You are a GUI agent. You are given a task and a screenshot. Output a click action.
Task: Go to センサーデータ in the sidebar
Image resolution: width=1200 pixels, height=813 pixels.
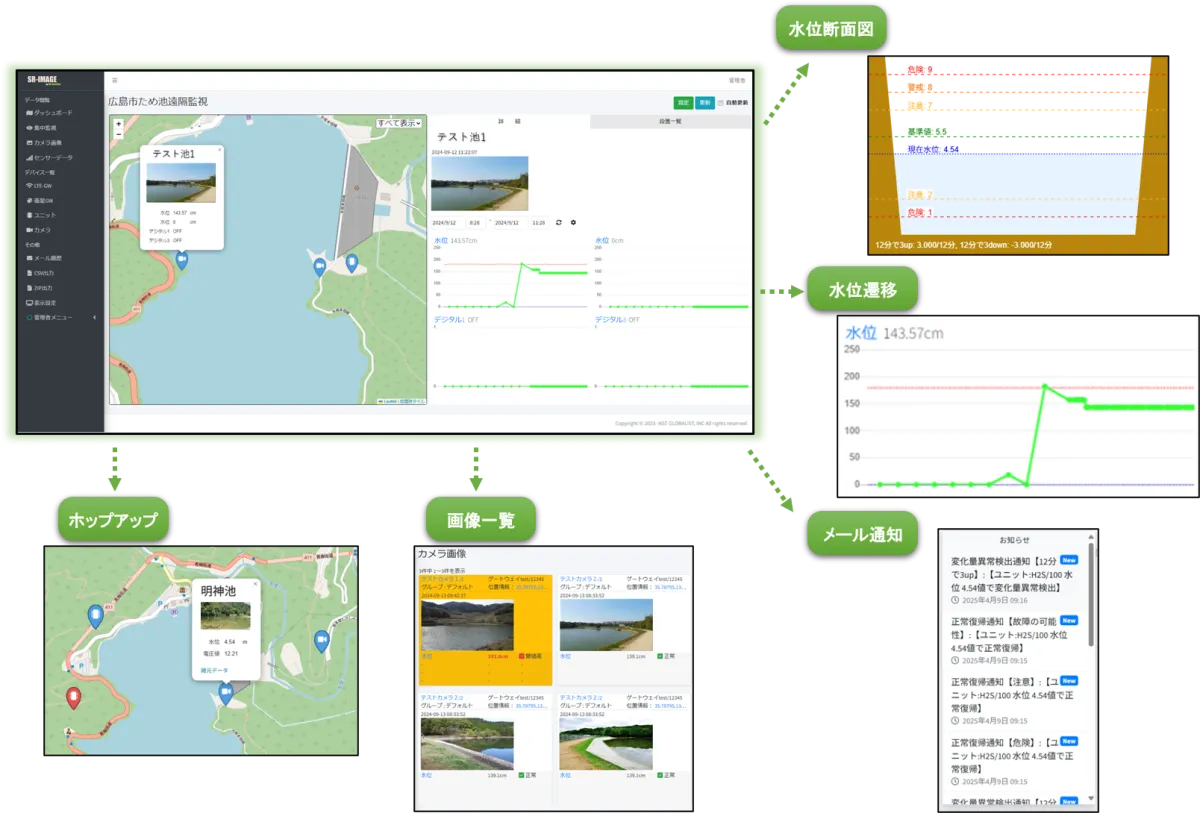tap(52, 158)
